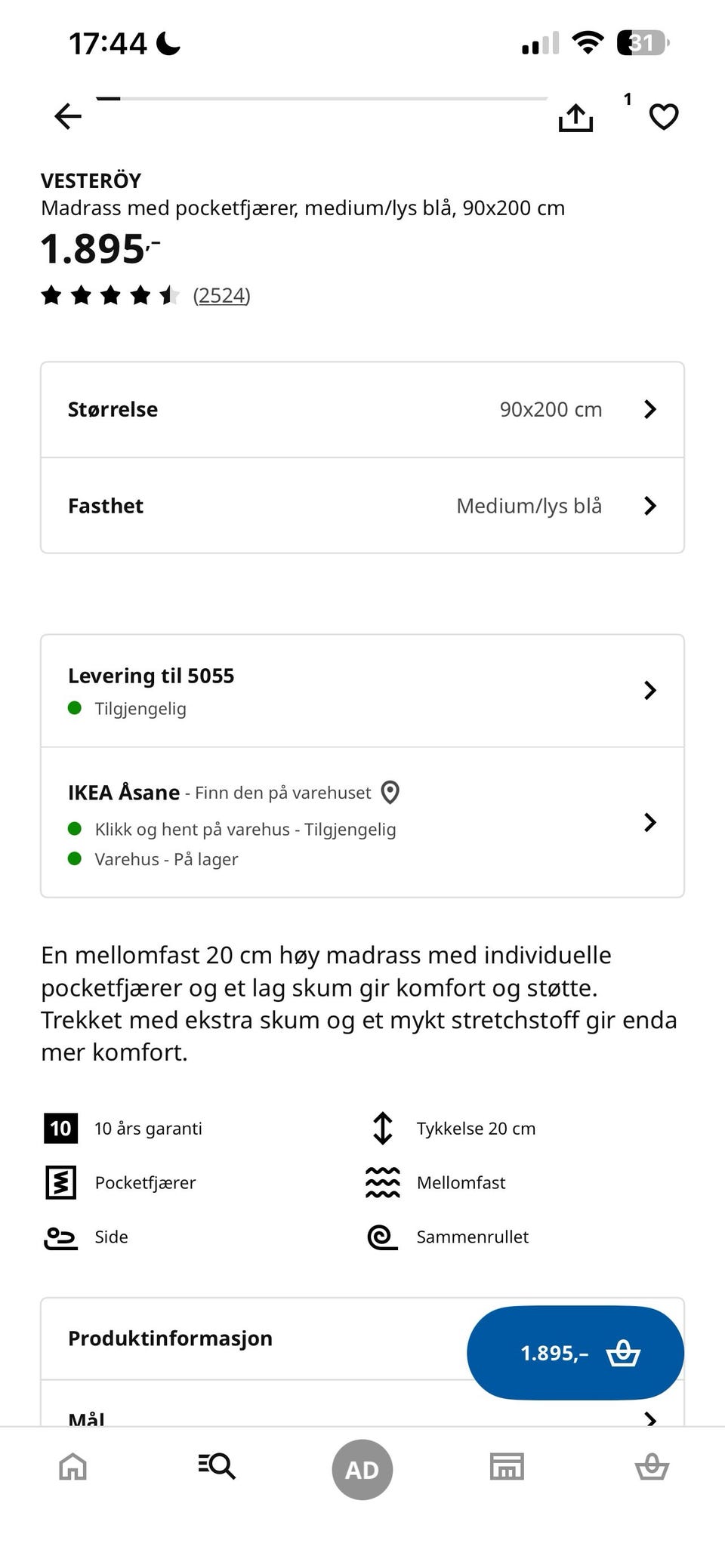The image size is (725, 1568).
Task: Tap the back arrow icon
Action: coord(68,116)
